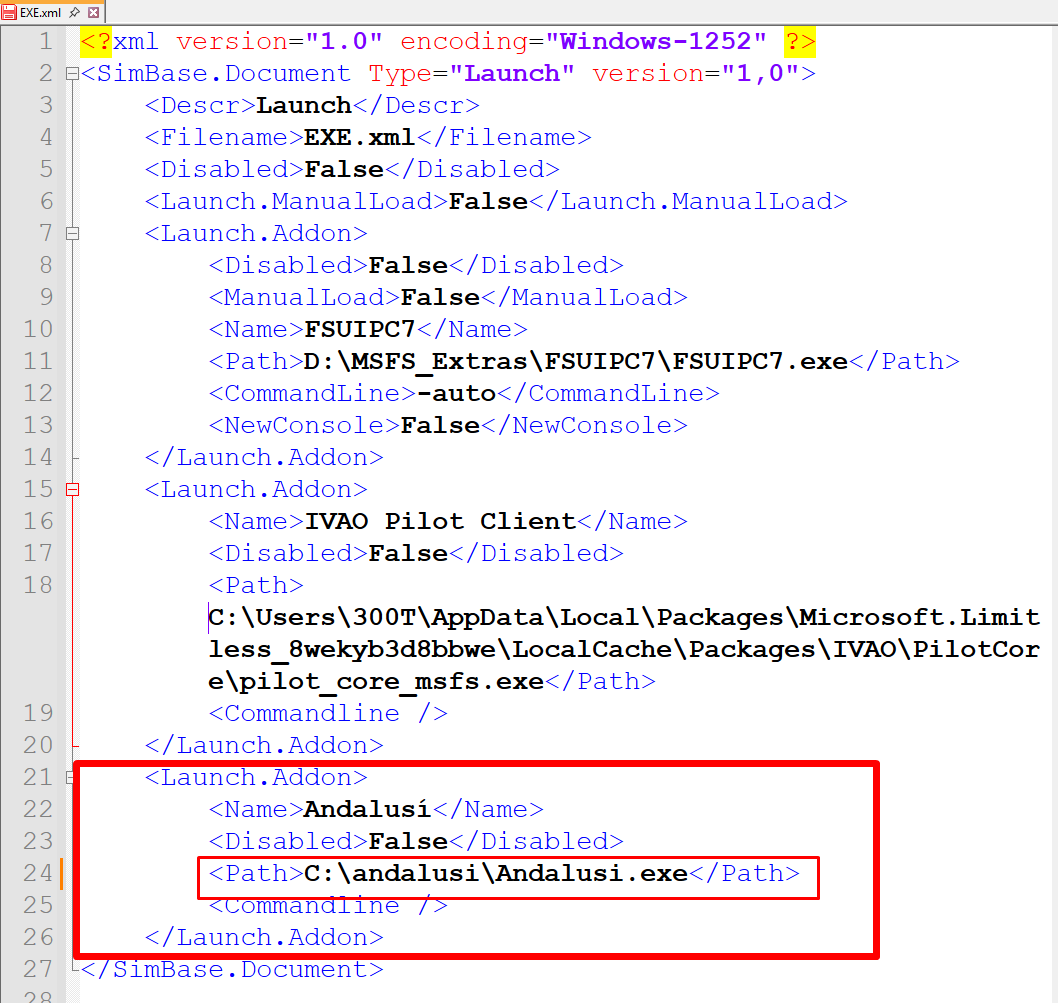Click the opening <Launch.Addon> tag on line 7
The height and width of the screenshot is (1003, 1058).
256,234
